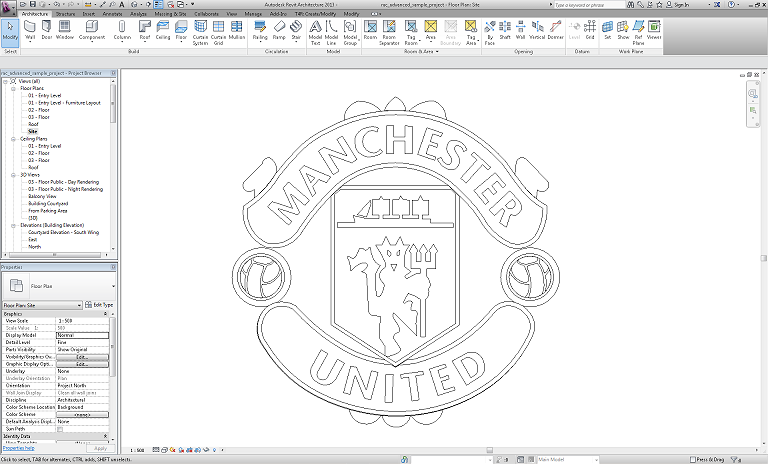This screenshot has width=768, height=464.
Task: Open the Floor Plan: Site instance dropdown
Action: pos(42,305)
